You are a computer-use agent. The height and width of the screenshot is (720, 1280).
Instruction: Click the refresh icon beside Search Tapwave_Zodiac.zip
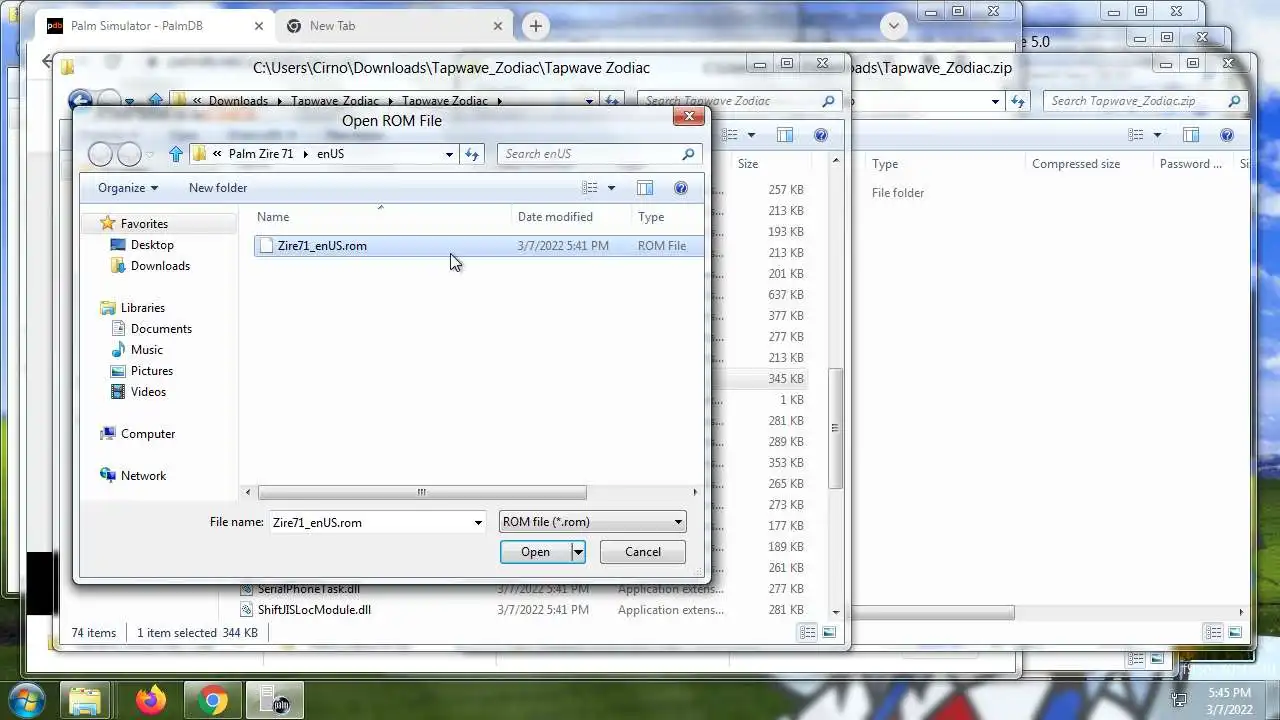tap(1018, 101)
